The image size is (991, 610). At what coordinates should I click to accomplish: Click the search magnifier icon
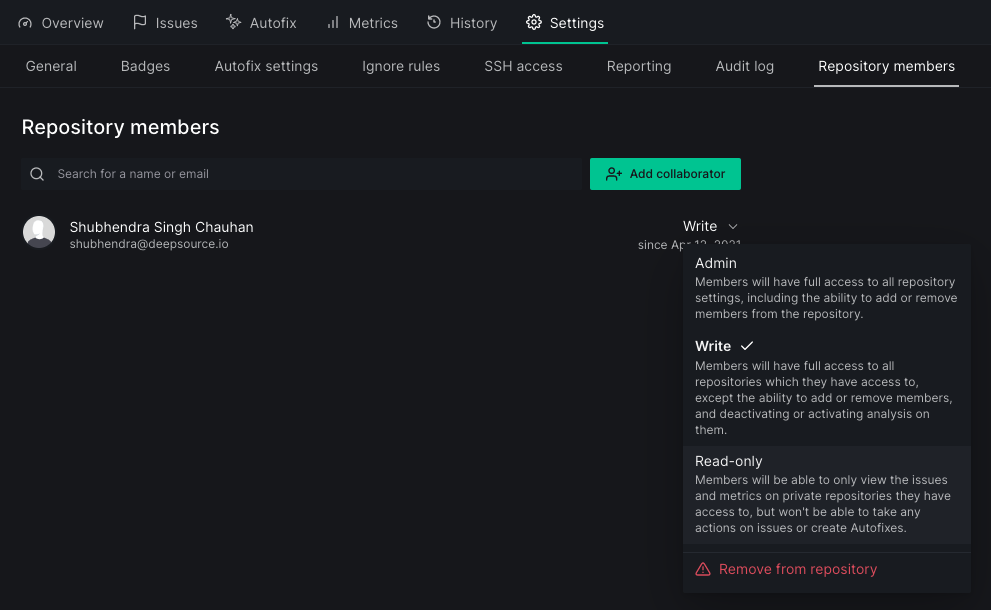tap(37, 174)
